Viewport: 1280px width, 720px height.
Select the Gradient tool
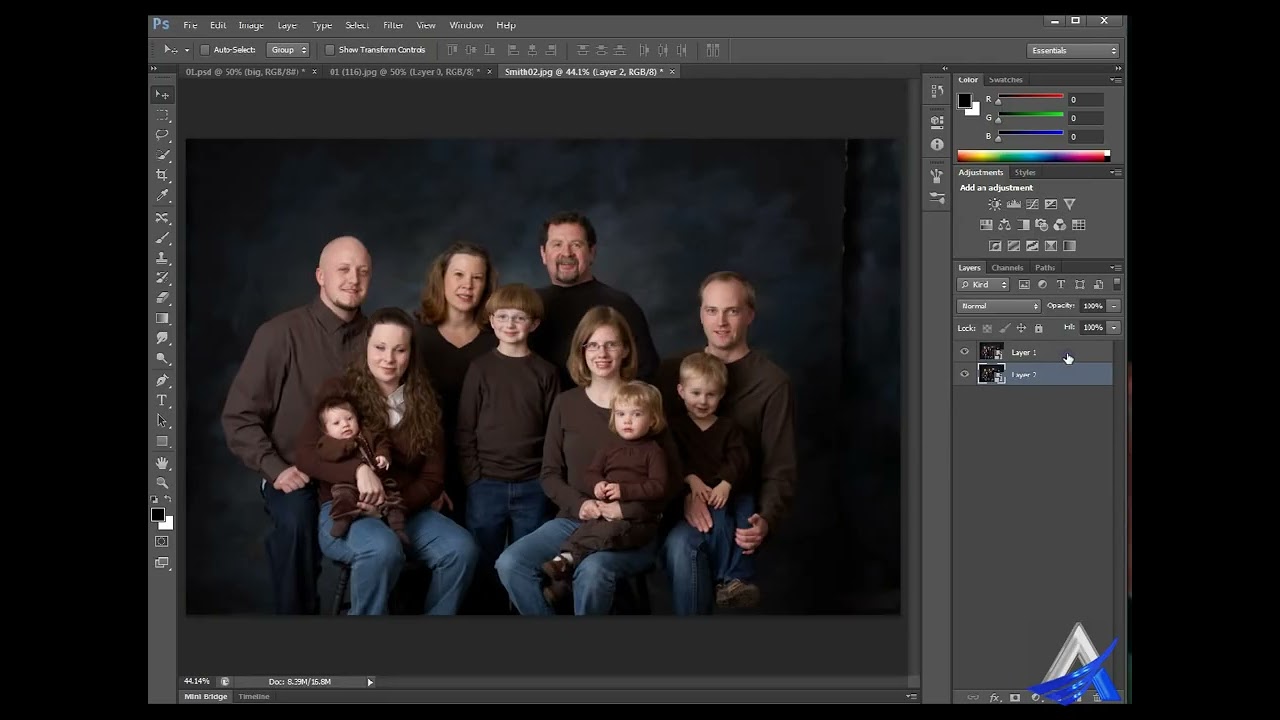162,319
